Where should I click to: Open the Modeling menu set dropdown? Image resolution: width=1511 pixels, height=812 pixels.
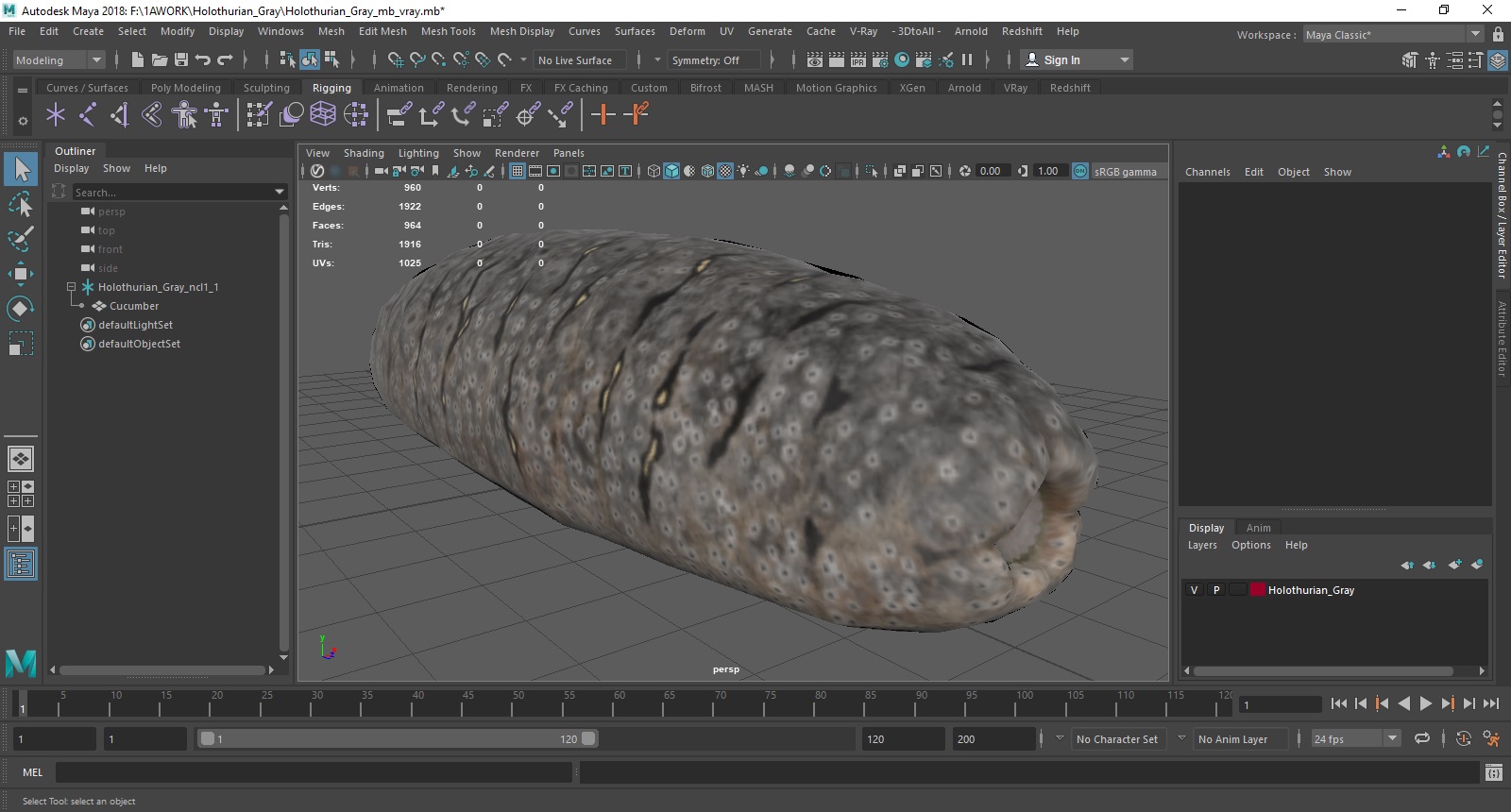59,59
